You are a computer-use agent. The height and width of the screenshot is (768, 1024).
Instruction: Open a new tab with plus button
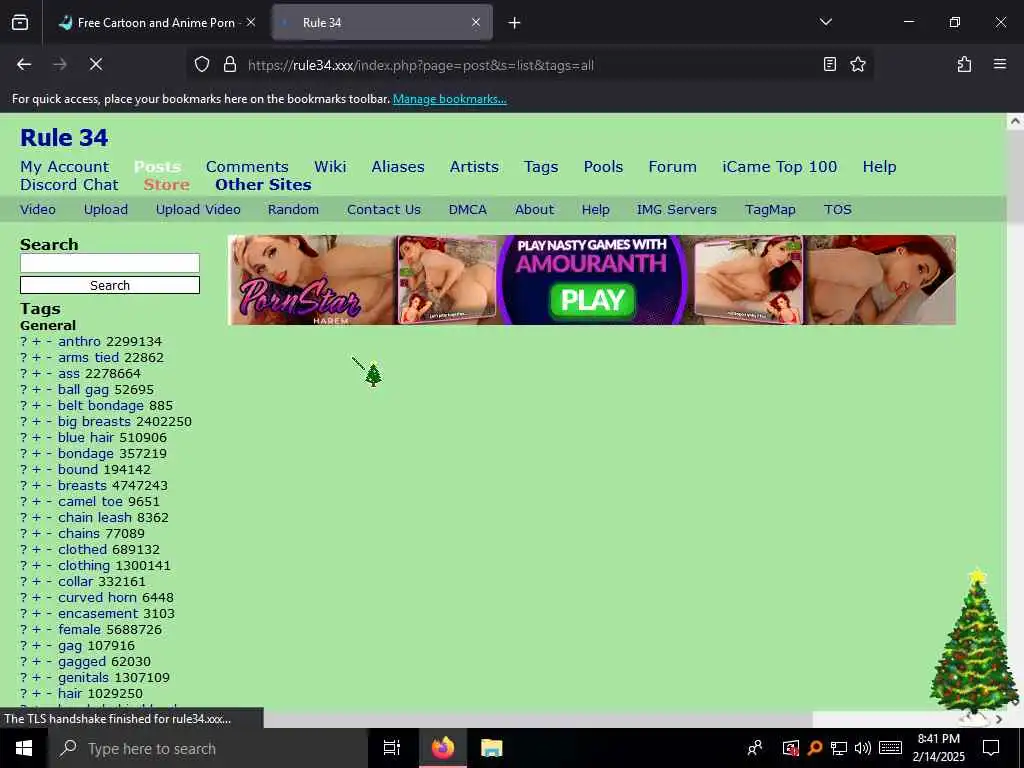coord(515,23)
